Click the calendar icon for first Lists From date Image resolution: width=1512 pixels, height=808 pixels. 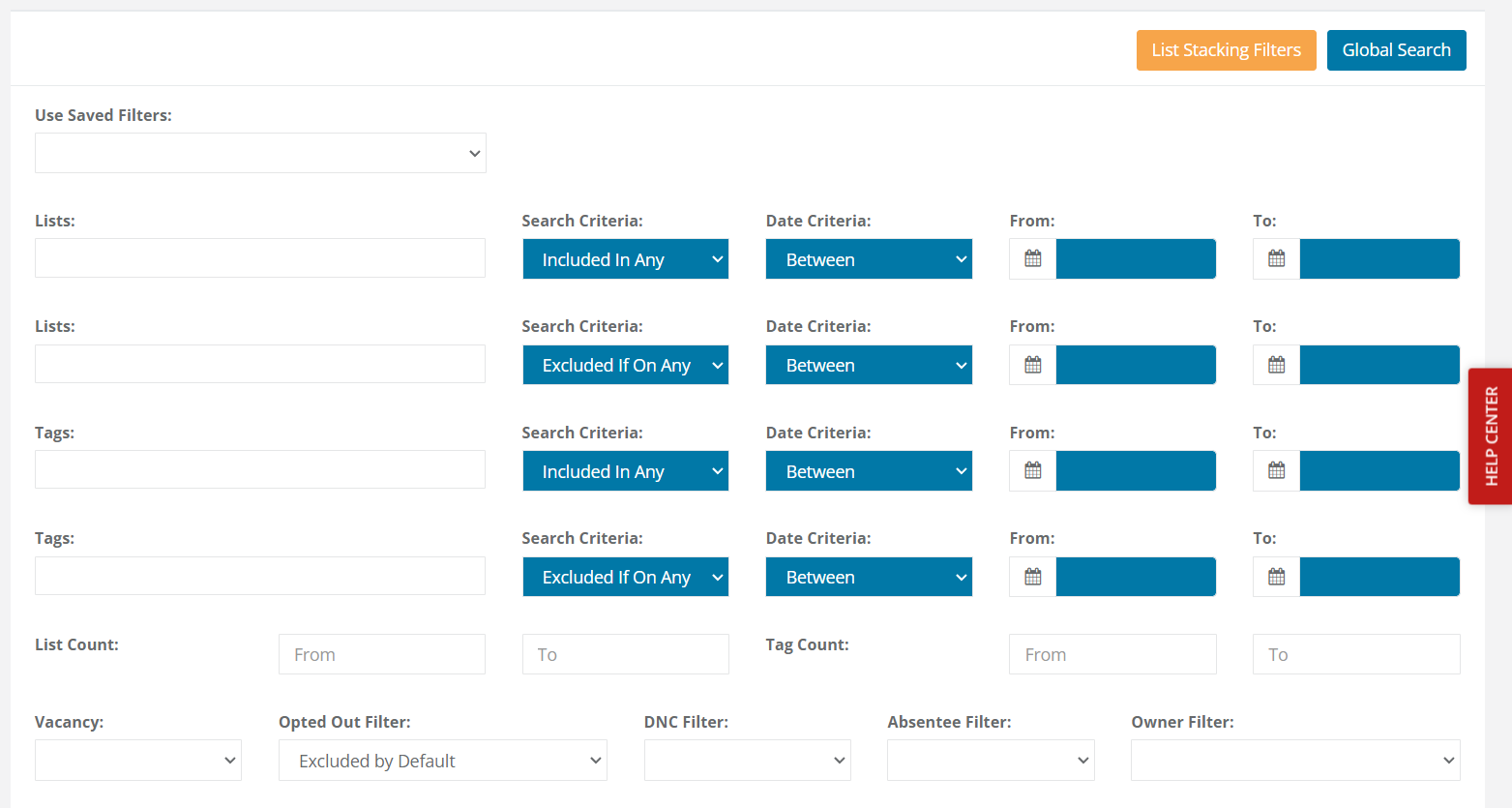click(1032, 259)
